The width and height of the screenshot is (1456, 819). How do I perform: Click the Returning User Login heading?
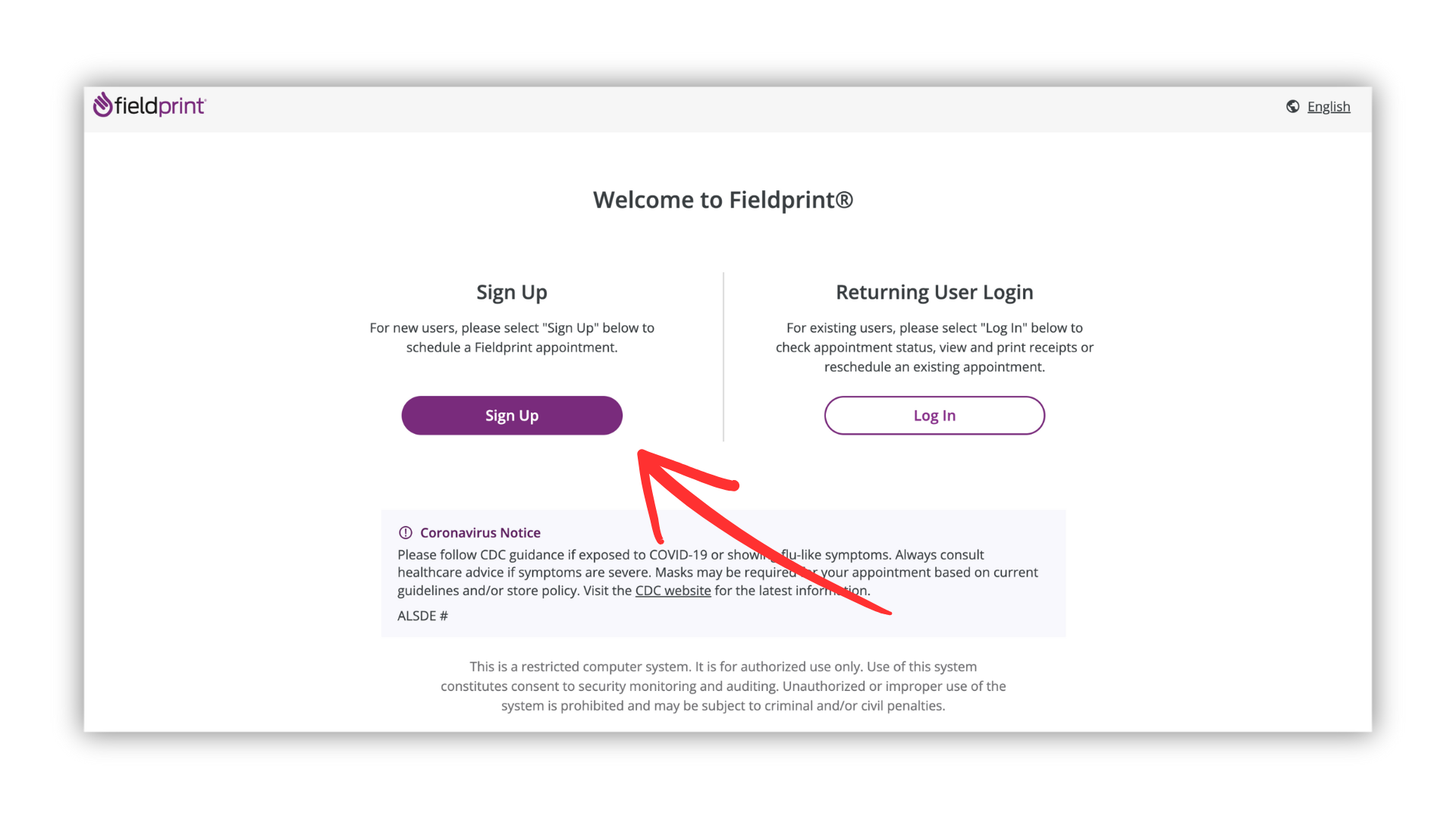934,292
